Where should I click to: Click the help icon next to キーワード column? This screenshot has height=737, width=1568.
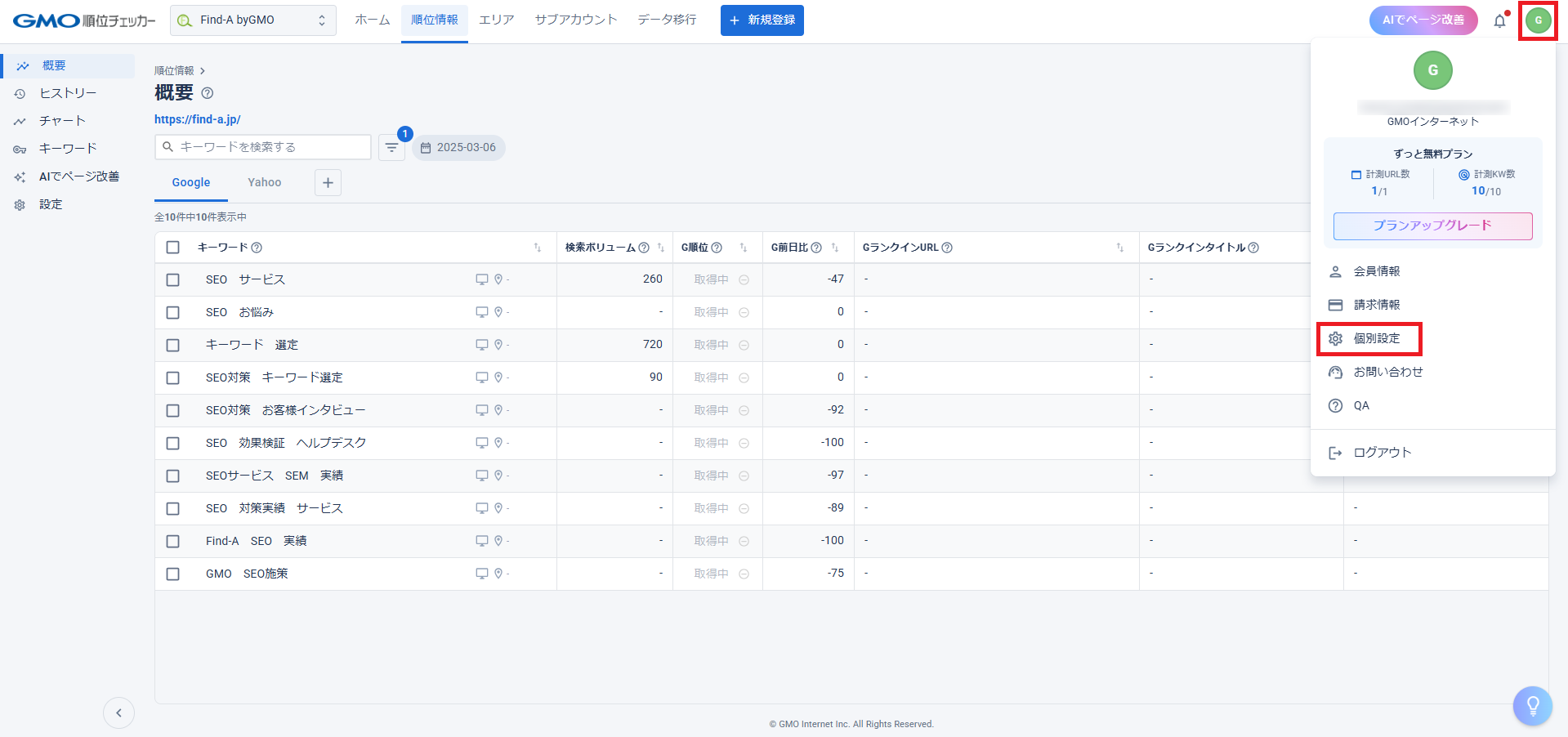coord(257,248)
